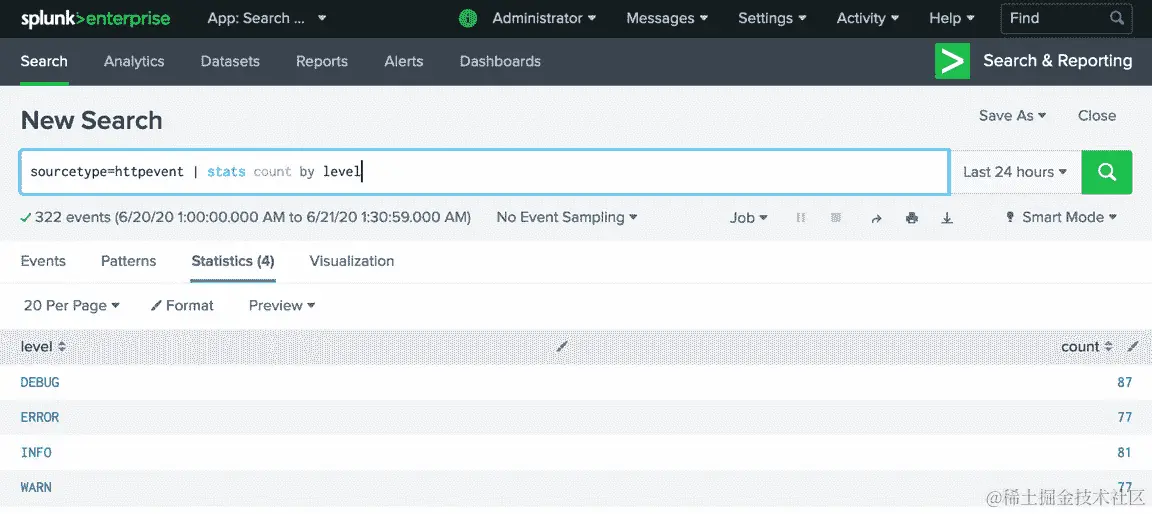1152x514 pixels.
Task: Click the 322 events status text
Action: click(x=253, y=217)
